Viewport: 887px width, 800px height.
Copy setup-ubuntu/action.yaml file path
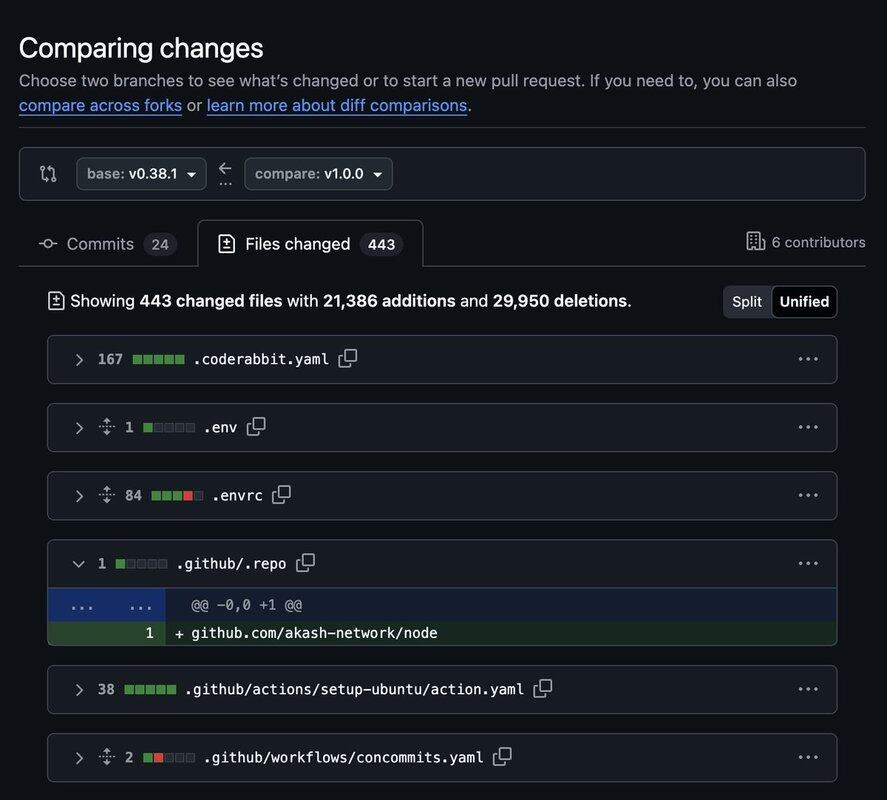click(x=542, y=689)
